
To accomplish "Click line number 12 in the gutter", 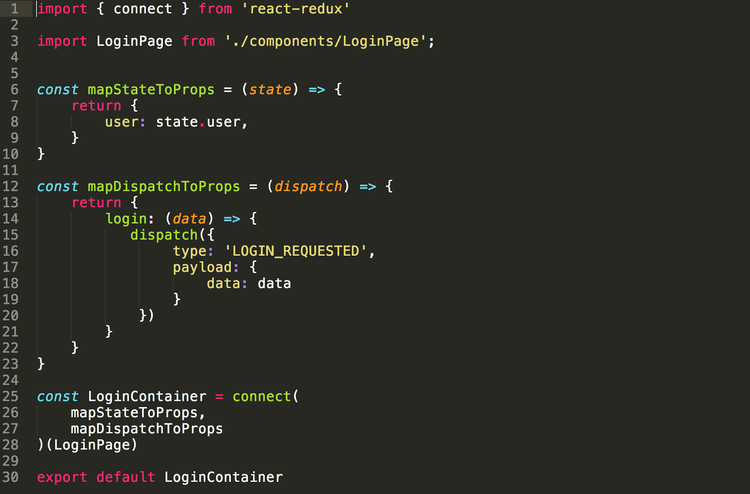I will click(x=11, y=187).
